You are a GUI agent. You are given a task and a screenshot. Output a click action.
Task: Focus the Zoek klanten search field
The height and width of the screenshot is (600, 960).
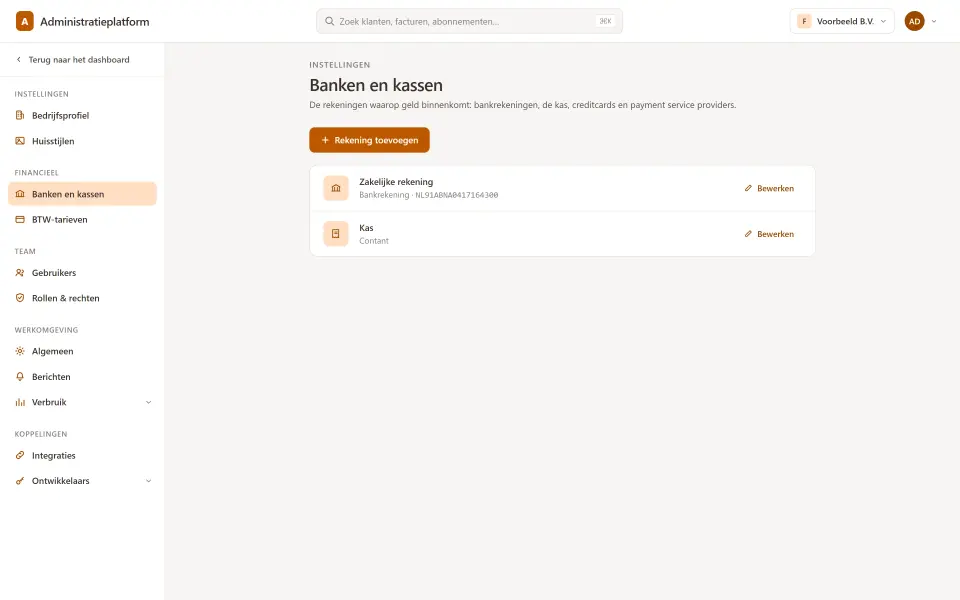(469, 21)
